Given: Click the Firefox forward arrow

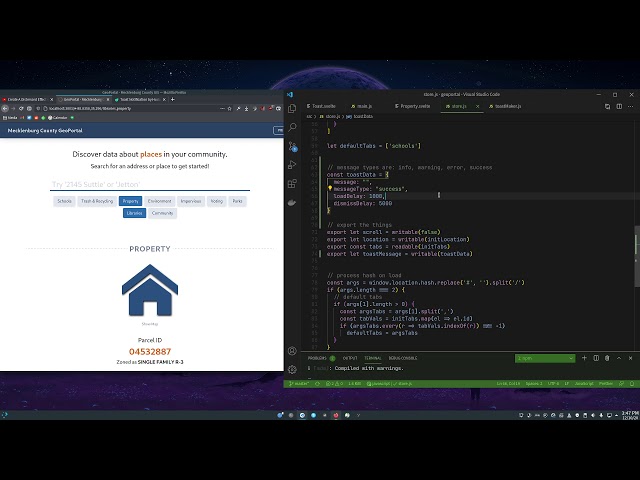Looking at the screenshot, I should click(x=13, y=109).
